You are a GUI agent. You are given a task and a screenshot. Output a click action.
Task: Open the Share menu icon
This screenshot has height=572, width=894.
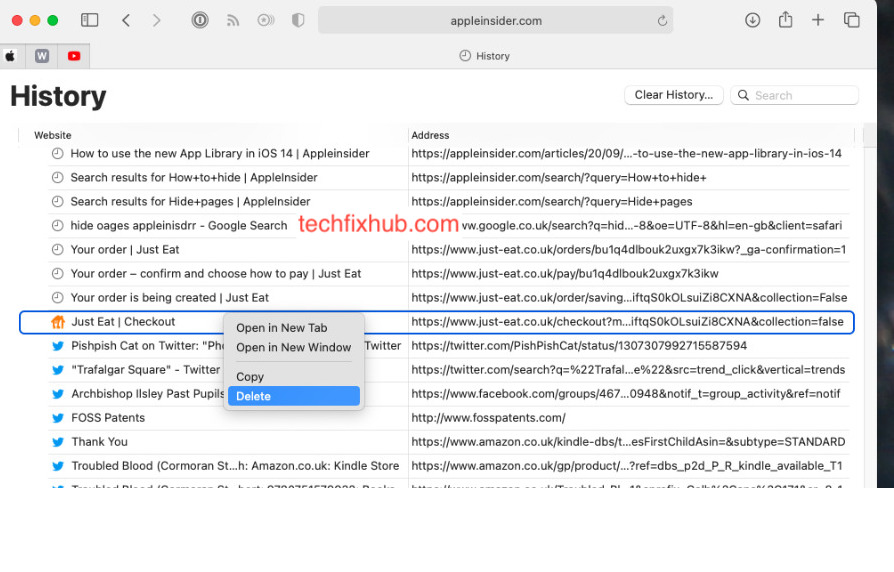click(785, 20)
